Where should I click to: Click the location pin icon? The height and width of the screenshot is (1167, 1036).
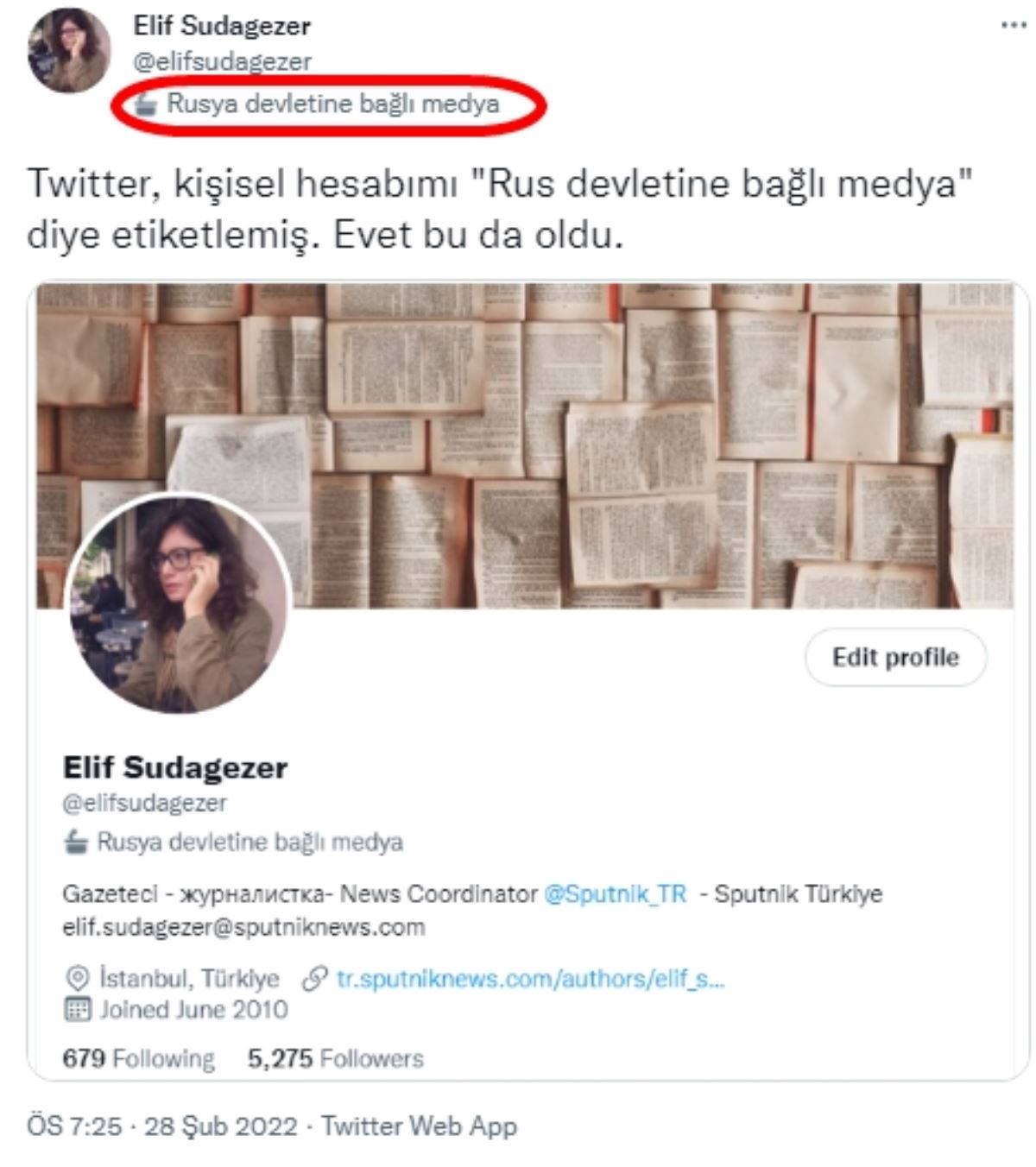(x=78, y=978)
